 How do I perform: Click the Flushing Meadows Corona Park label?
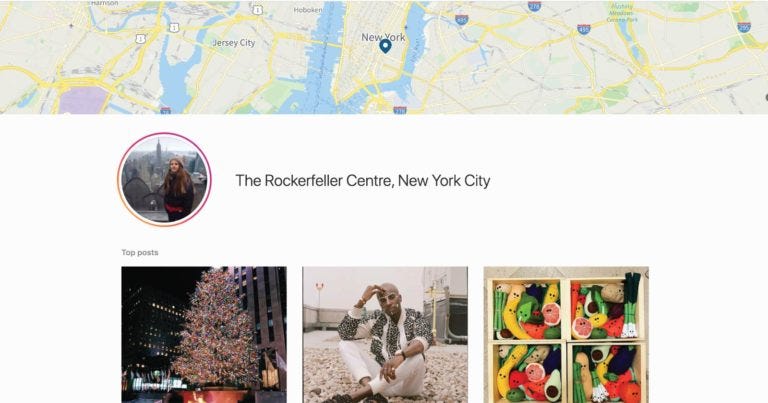(x=622, y=13)
